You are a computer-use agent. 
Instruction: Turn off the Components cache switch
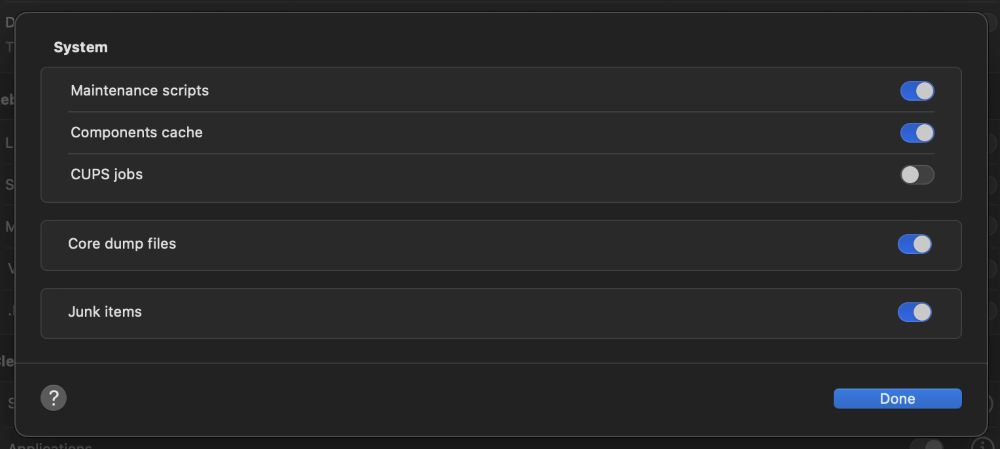coord(917,133)
